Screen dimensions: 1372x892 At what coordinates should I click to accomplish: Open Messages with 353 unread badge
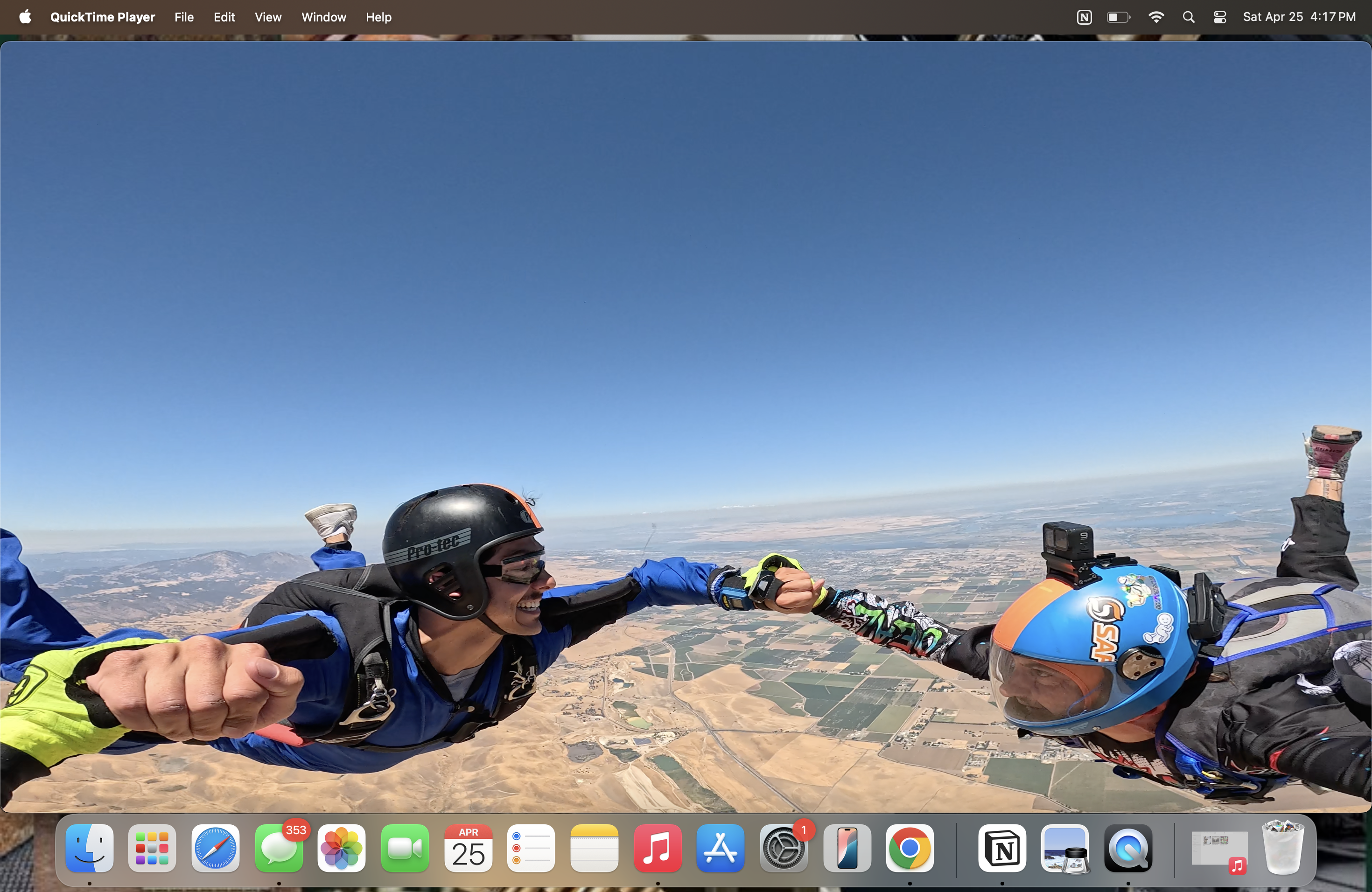(279, 848)
